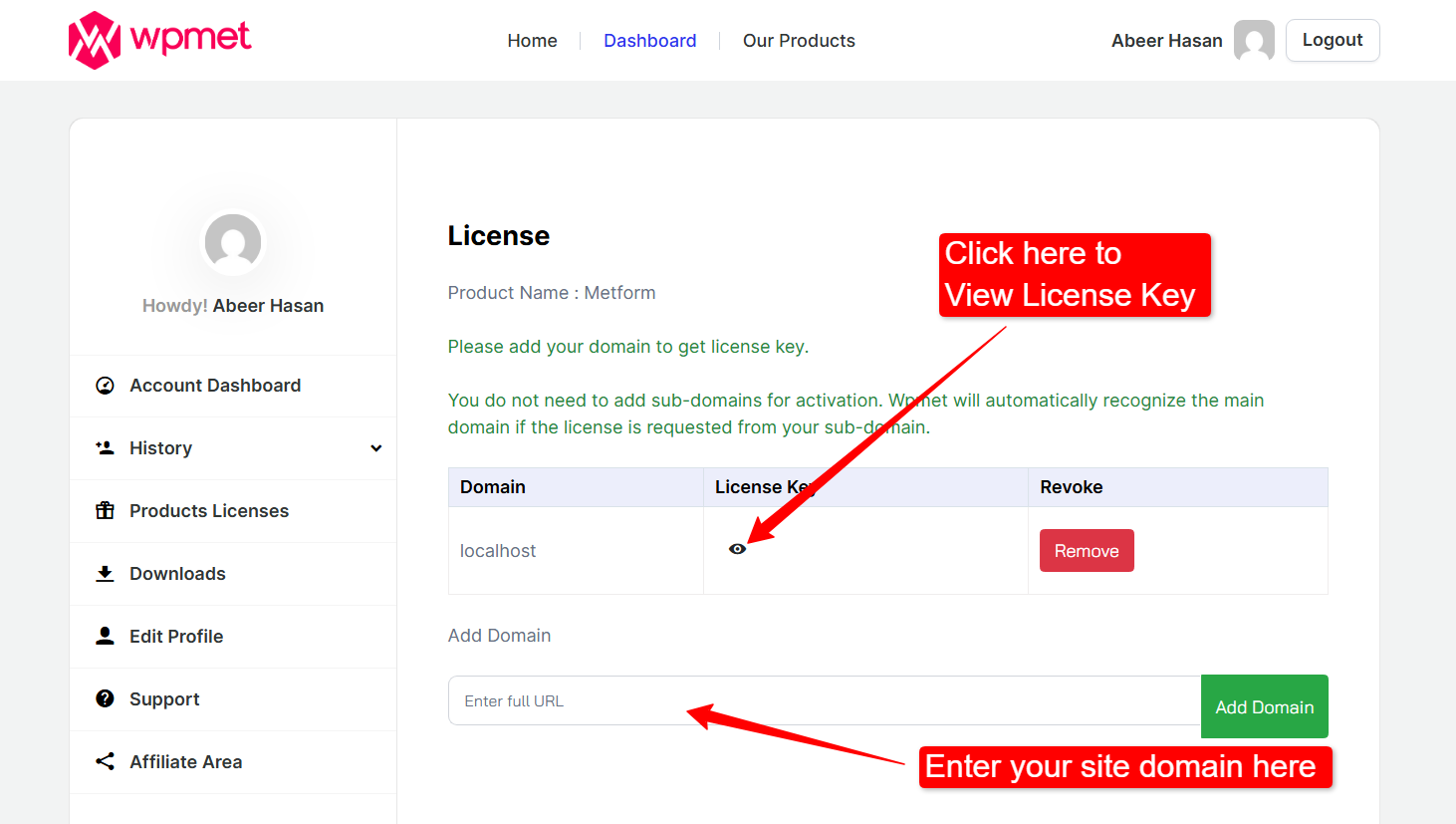
Task: Open Our Products in top navigation
Action: (x=799, y=41)
